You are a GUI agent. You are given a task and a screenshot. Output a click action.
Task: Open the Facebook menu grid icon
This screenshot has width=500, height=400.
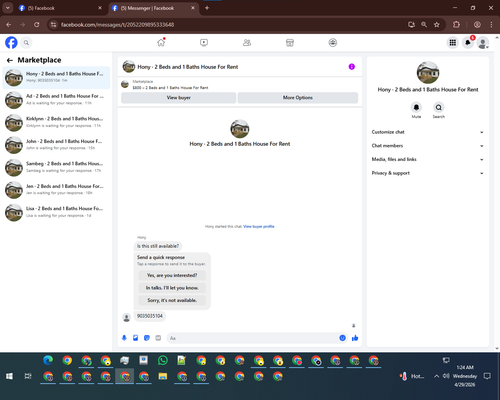click(452, 43)
